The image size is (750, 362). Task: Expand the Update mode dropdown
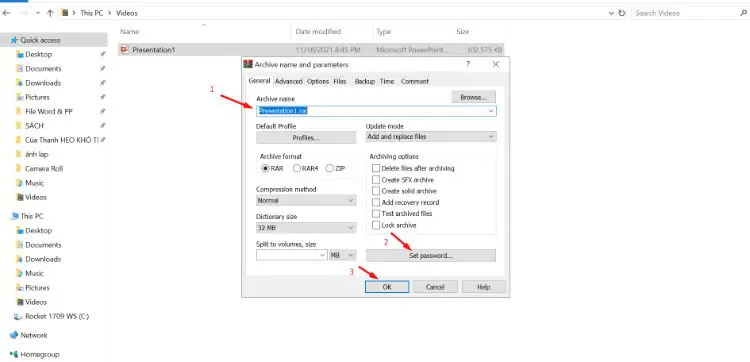pos(431,137)
